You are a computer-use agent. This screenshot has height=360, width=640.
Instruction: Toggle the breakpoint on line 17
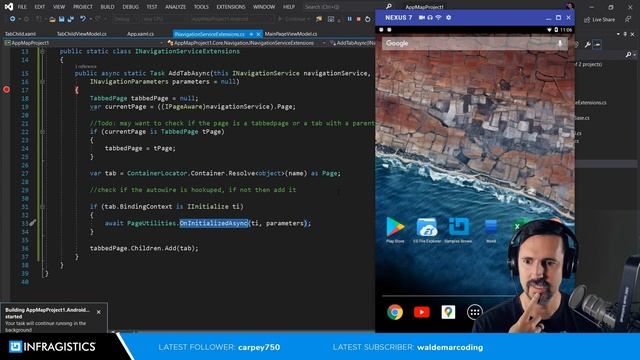pos(6,89)
